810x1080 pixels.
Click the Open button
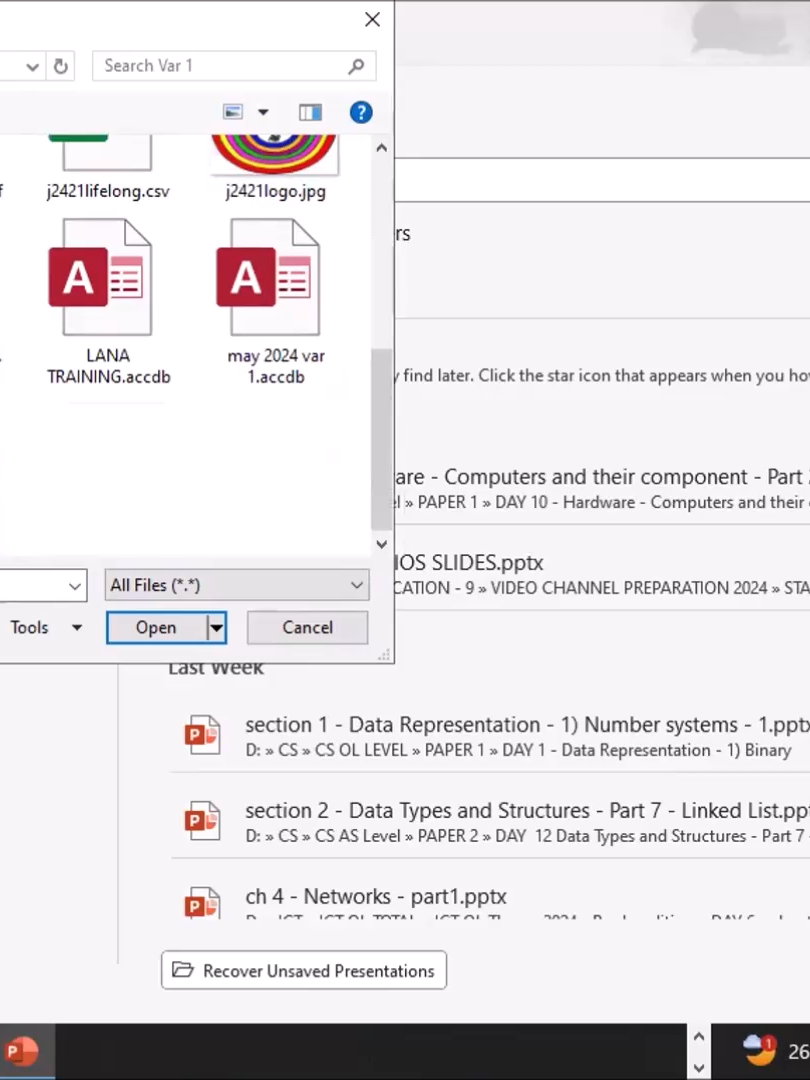156,627
